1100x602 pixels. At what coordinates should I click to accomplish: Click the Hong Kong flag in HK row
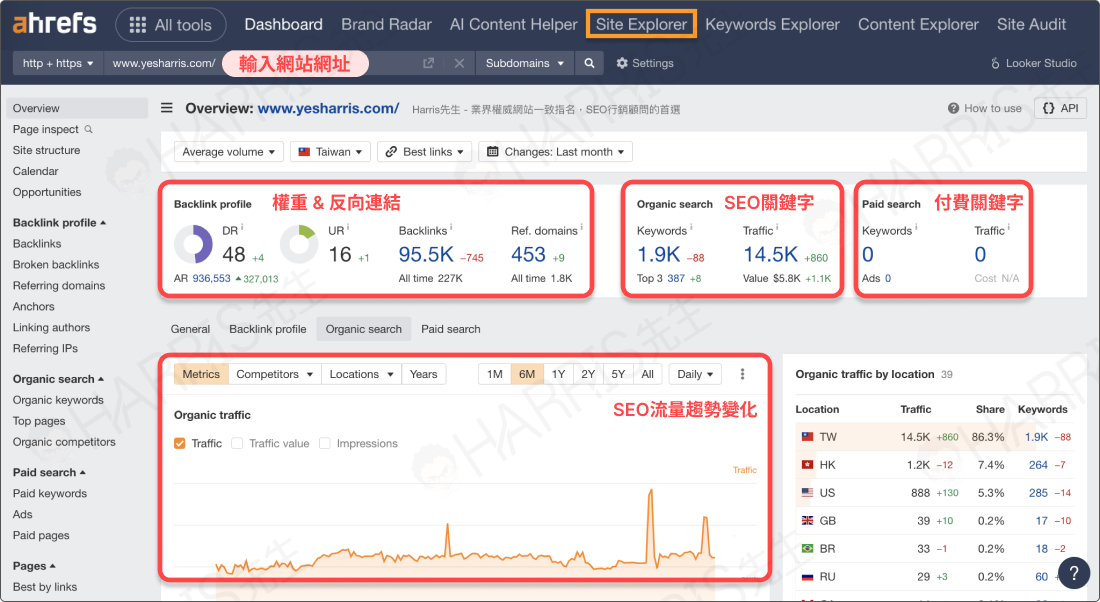807,464
